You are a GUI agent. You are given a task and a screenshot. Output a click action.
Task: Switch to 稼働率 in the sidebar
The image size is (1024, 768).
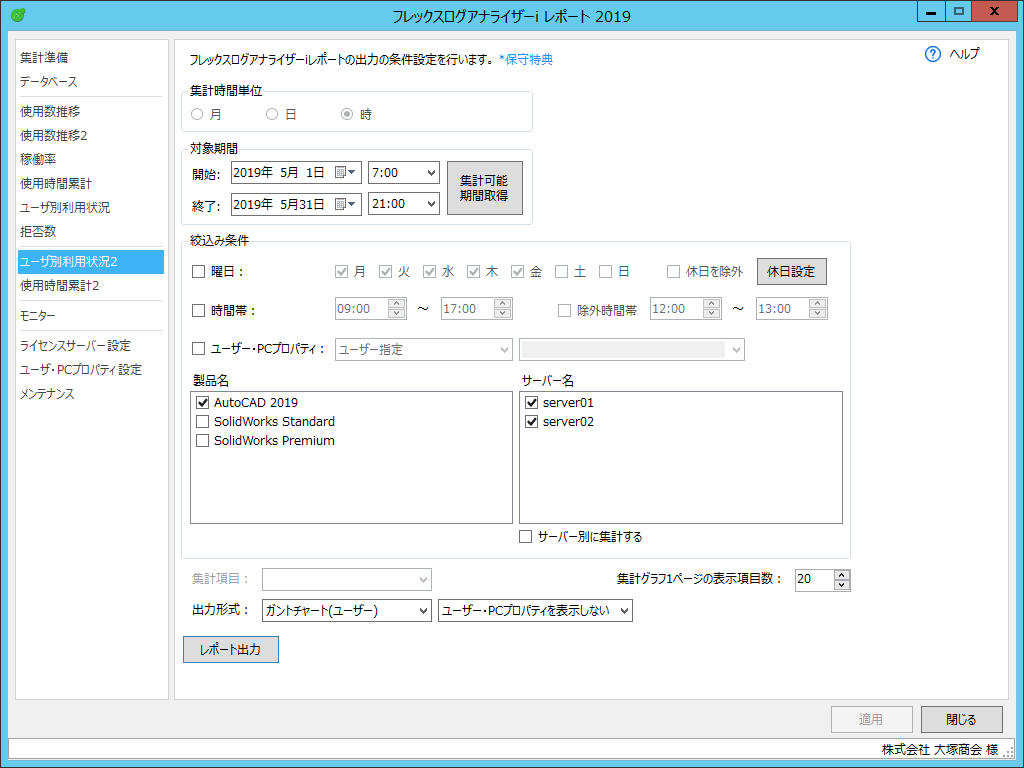coord(38,159)
